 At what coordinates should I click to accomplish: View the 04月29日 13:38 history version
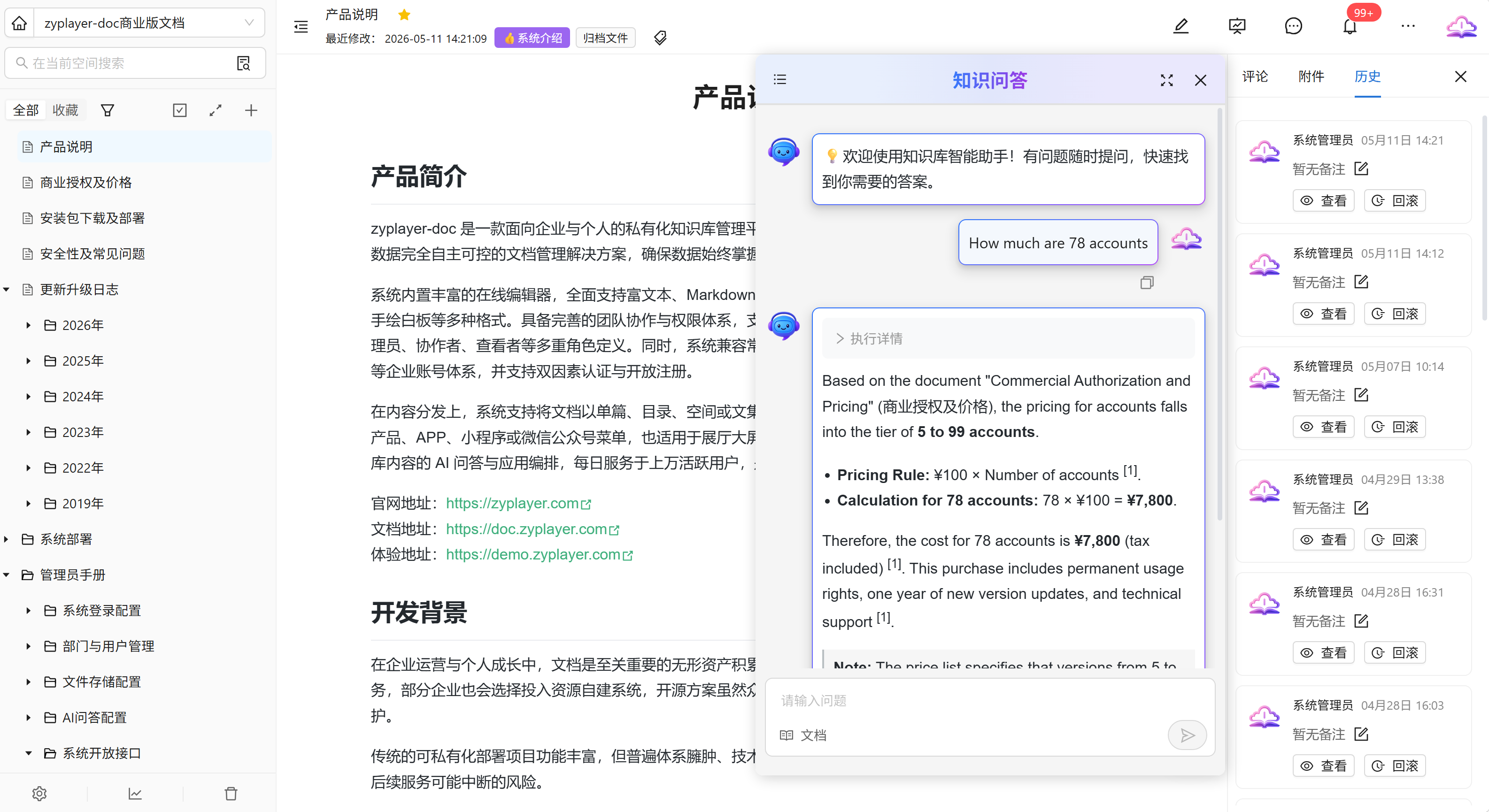tap(1323, 539)
